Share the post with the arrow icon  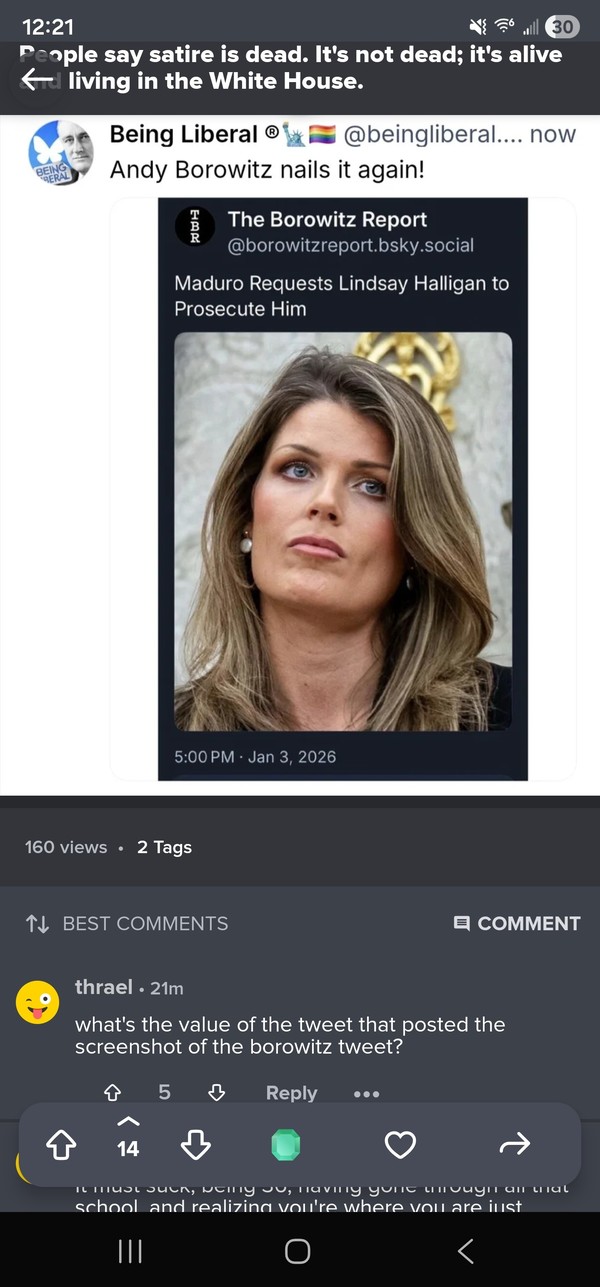[x=514, y=1145]
